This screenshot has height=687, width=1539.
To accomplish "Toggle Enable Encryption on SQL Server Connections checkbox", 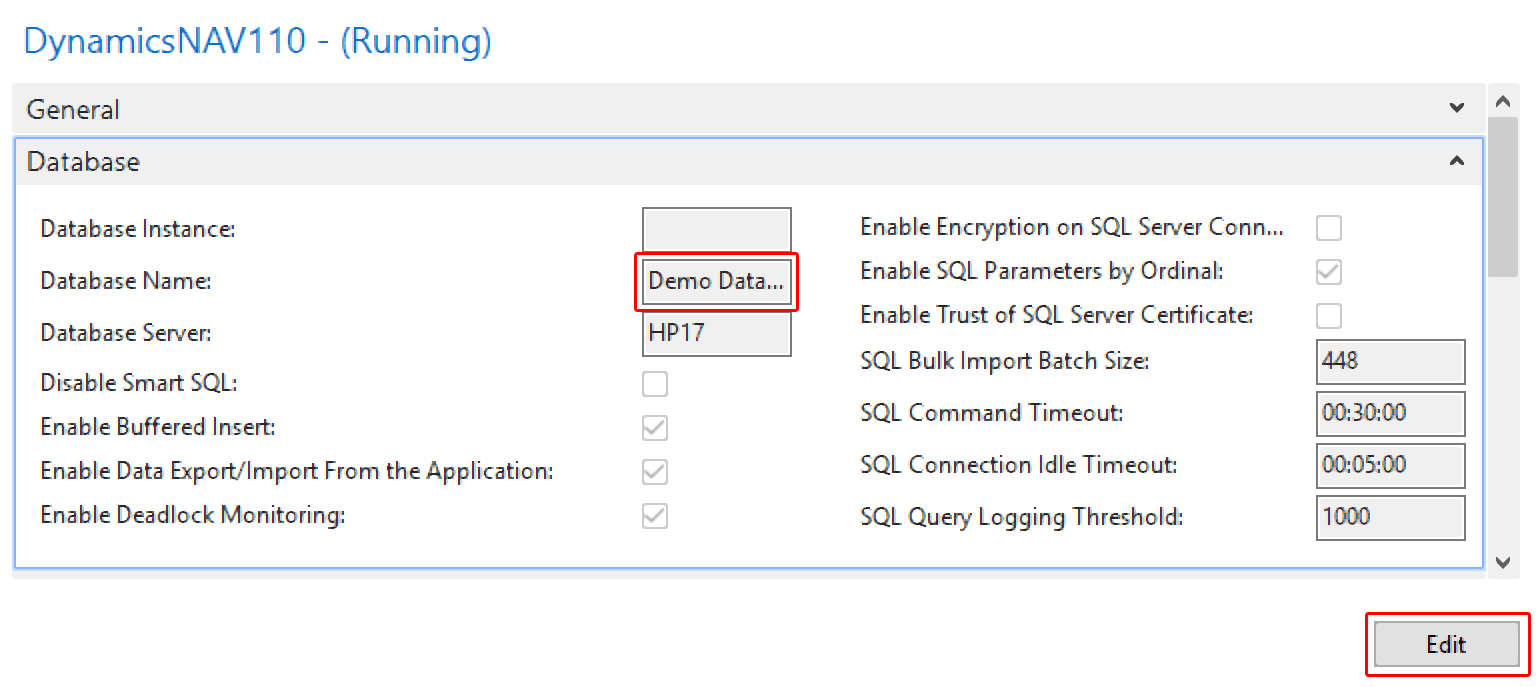I will [1329, 228].
